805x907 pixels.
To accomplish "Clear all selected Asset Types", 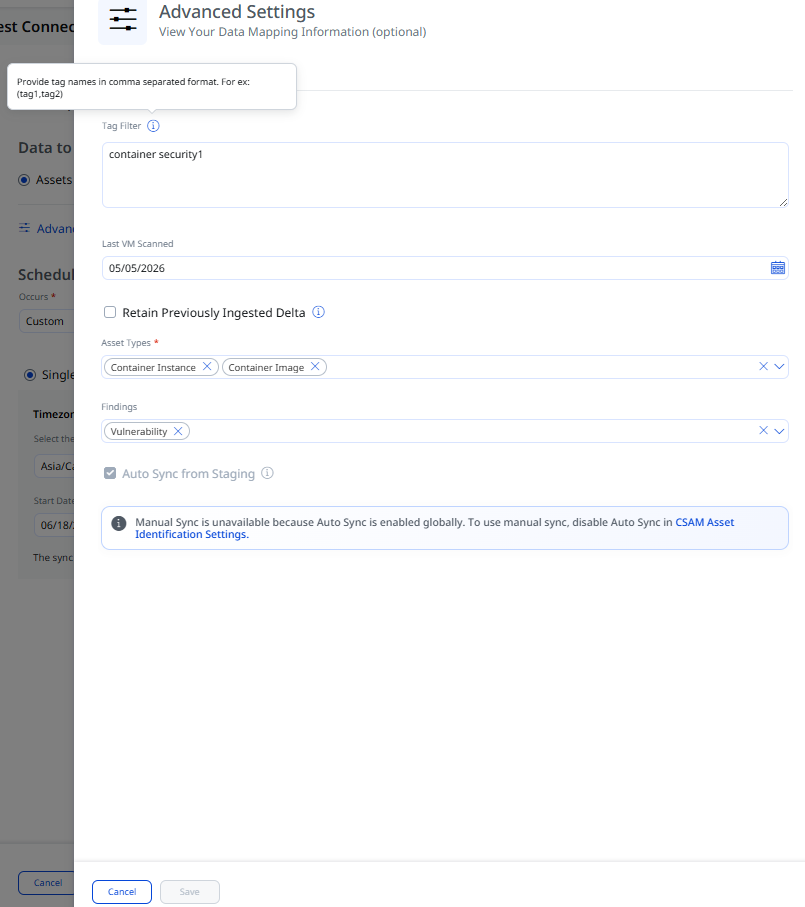I will 763,367.
